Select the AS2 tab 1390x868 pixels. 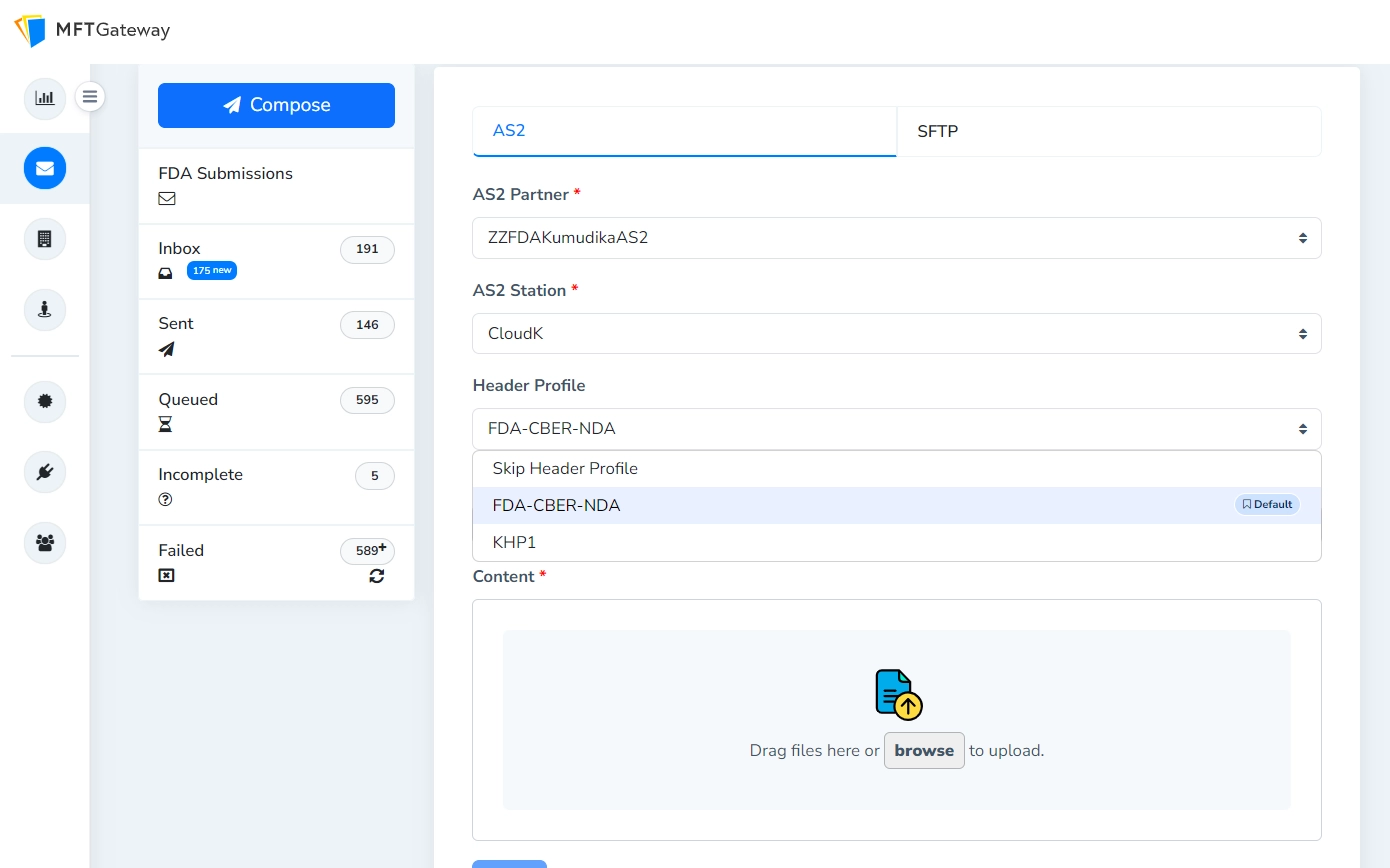684,131
